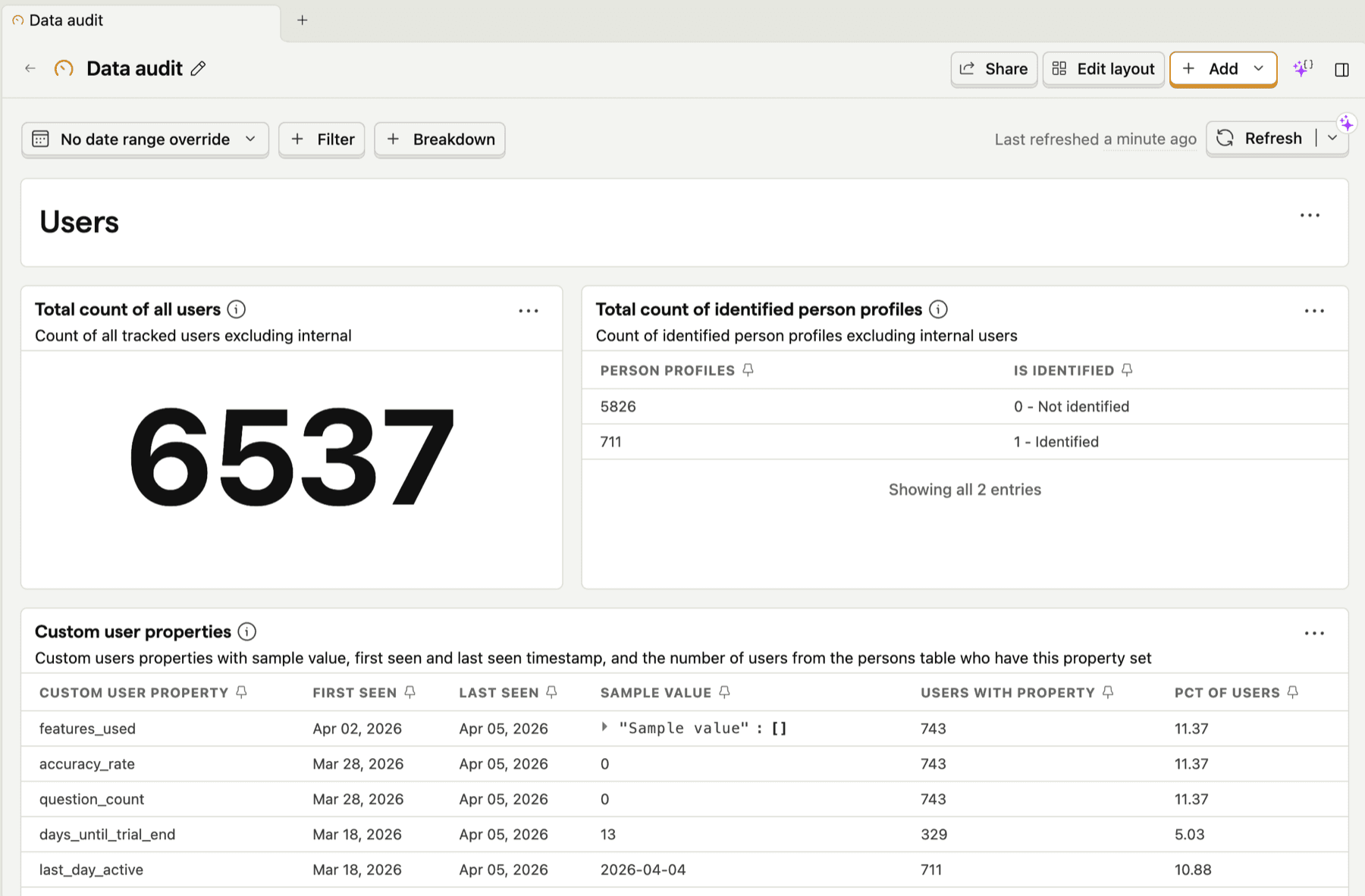Pin the PERSON PROFILES column
Screen dimensions: 1365x896
pos(748,370)
